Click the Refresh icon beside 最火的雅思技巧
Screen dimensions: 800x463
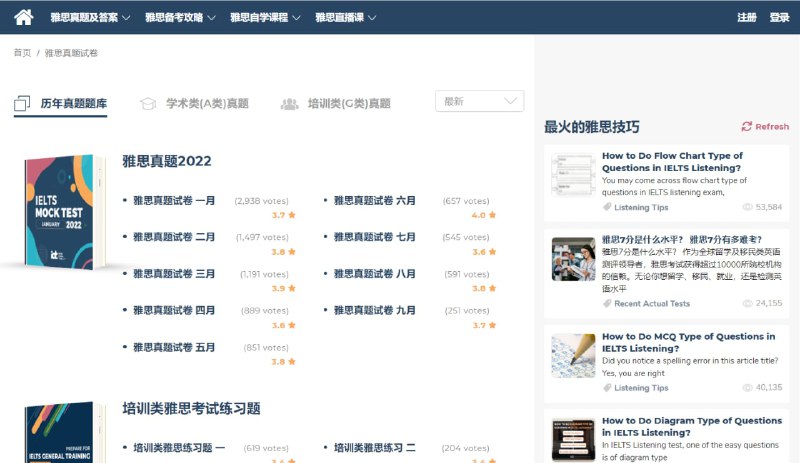pyautogui.click(x=746, y=127)
